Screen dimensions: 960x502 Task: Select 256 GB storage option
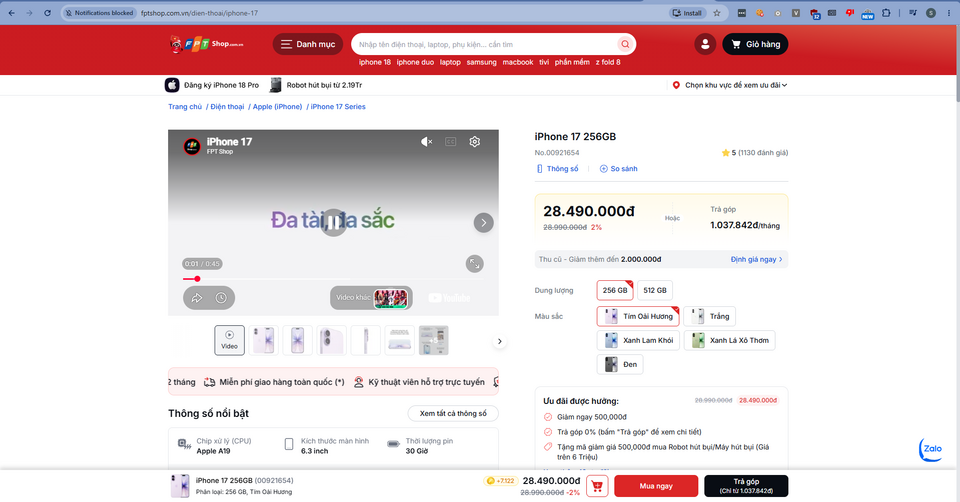click(x=615, y=290)
